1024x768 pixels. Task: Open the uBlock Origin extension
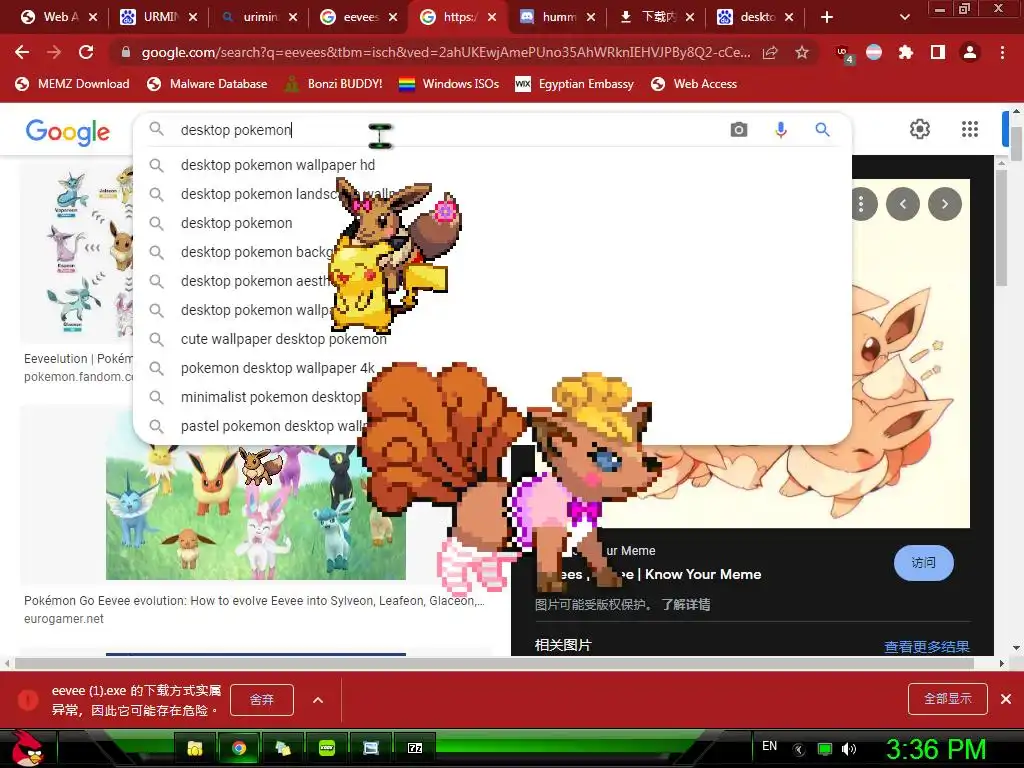(844, 54)
